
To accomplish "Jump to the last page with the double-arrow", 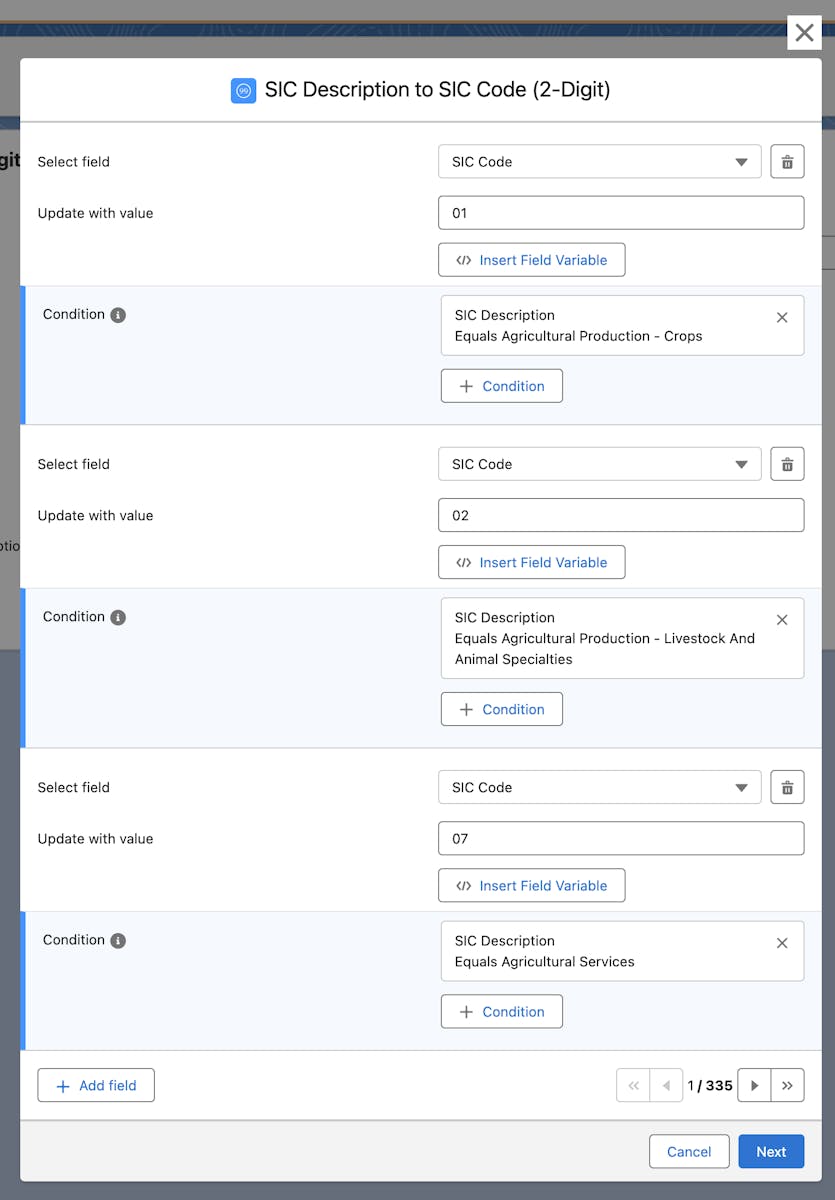I will (x=788, y=1085).
